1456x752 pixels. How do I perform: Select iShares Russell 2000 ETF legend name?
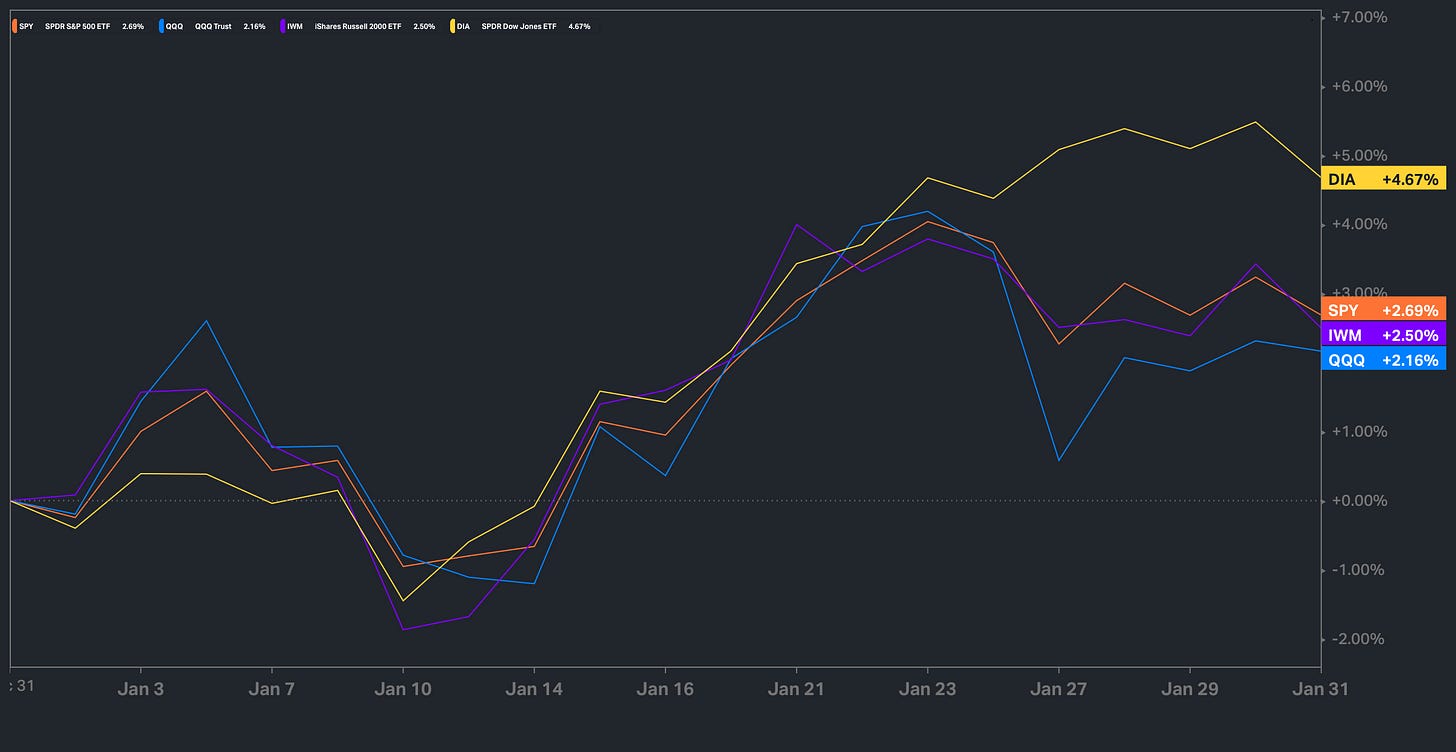tap(357, 26)
